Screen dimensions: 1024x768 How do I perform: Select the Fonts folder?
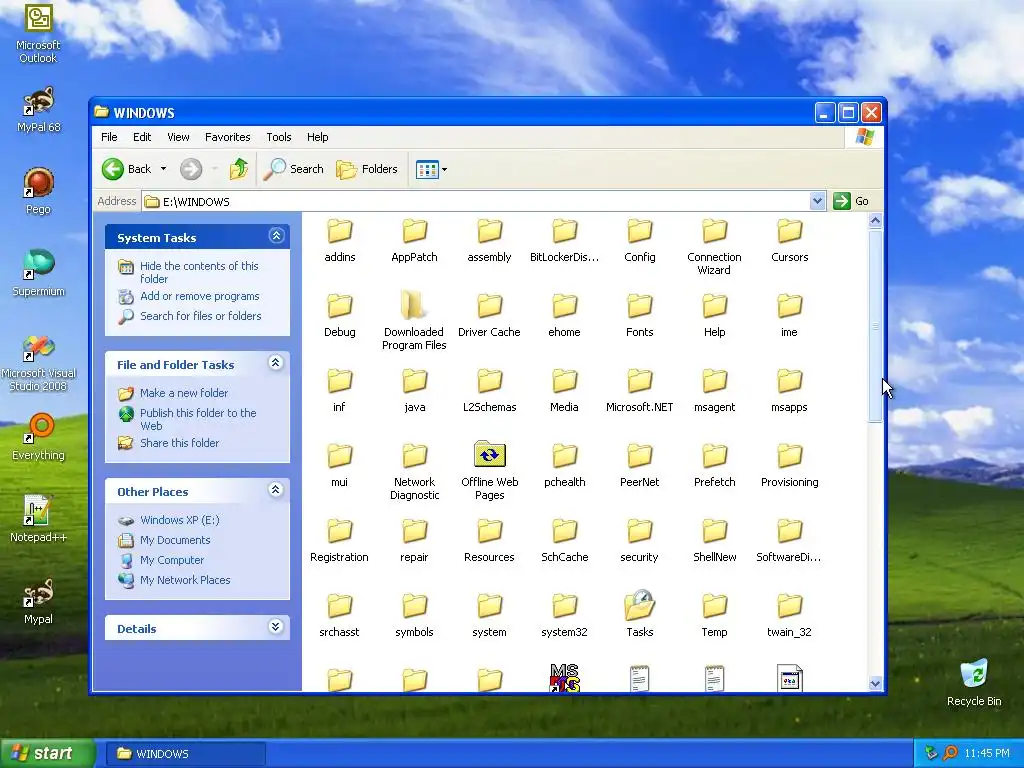click(x=639, y=314)
